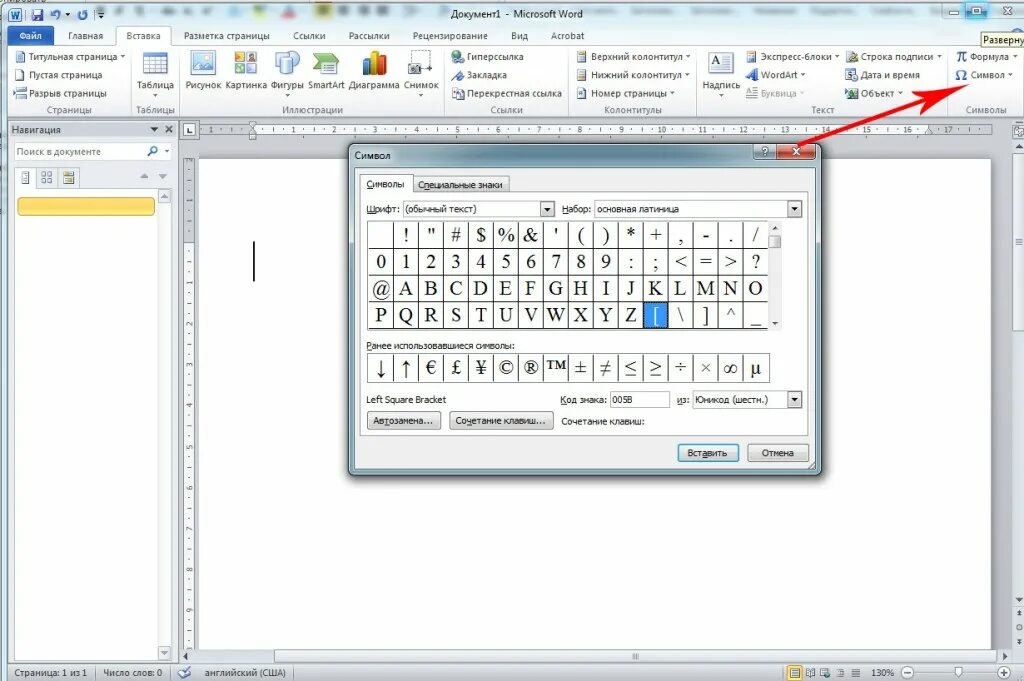Insert Дата и время

tap(882, 75)
